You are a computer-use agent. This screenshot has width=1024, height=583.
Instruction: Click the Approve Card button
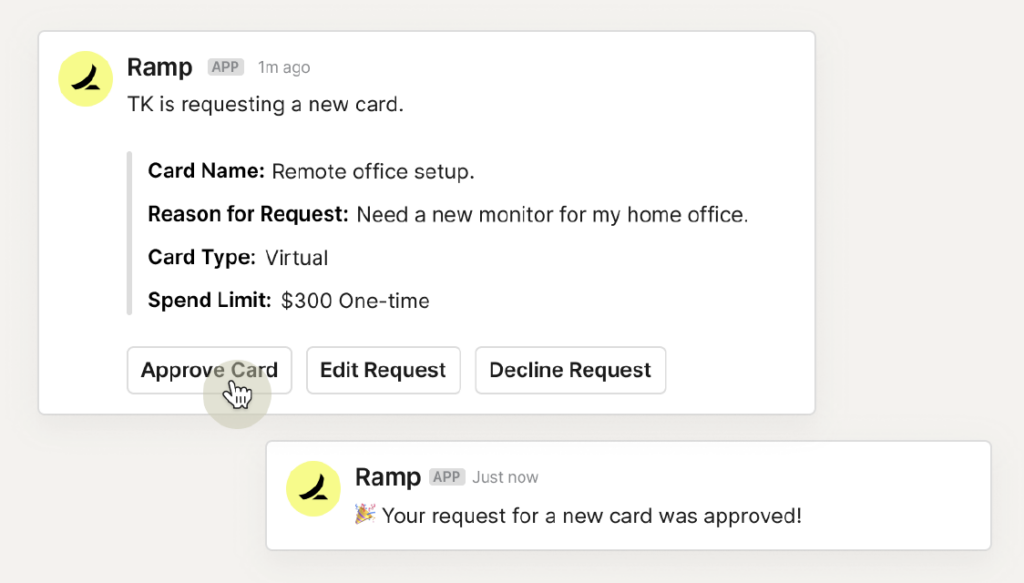[209, 370]
